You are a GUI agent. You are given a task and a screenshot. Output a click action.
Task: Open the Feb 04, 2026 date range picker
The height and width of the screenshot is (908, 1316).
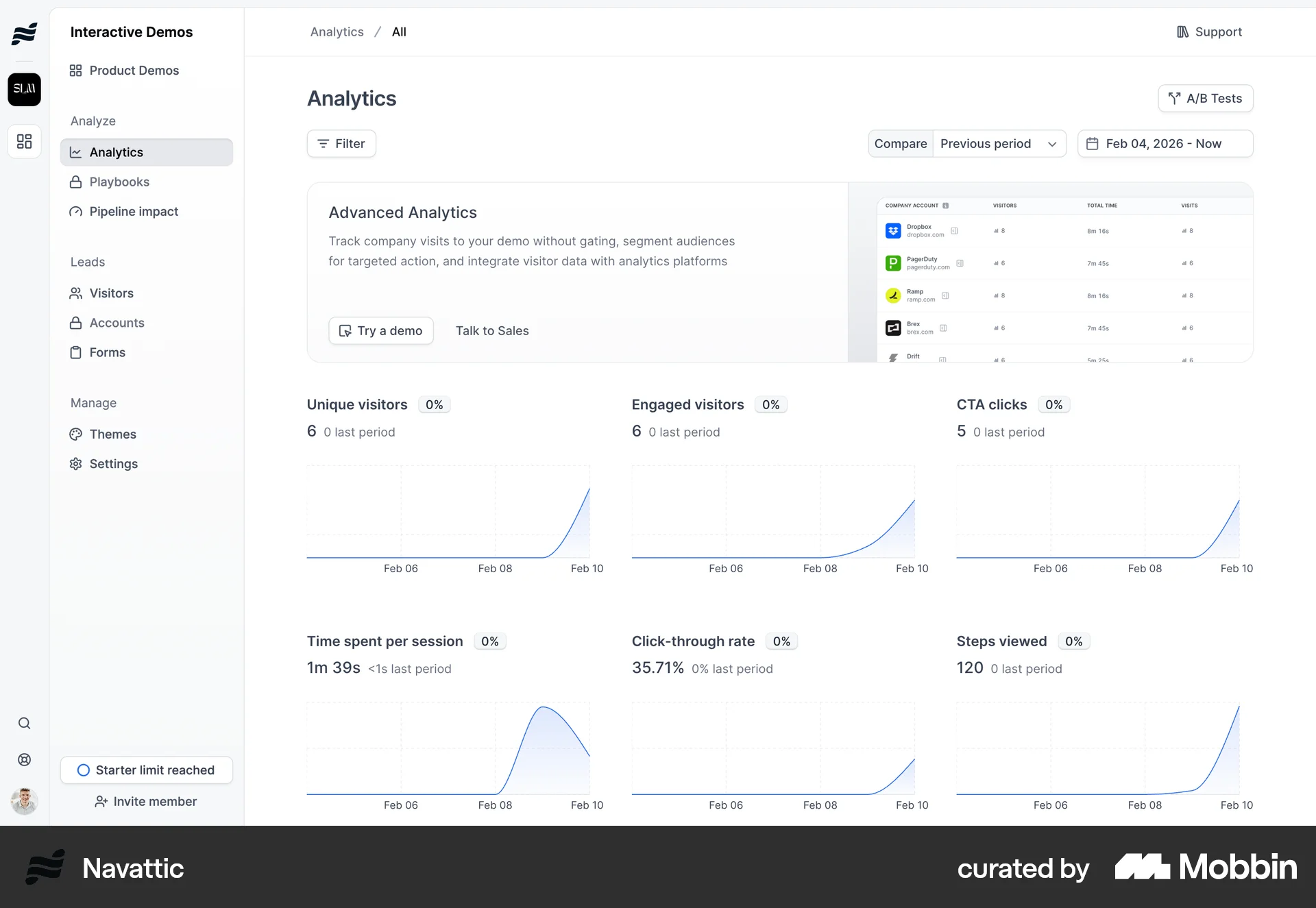click(x=1165, y=143)
